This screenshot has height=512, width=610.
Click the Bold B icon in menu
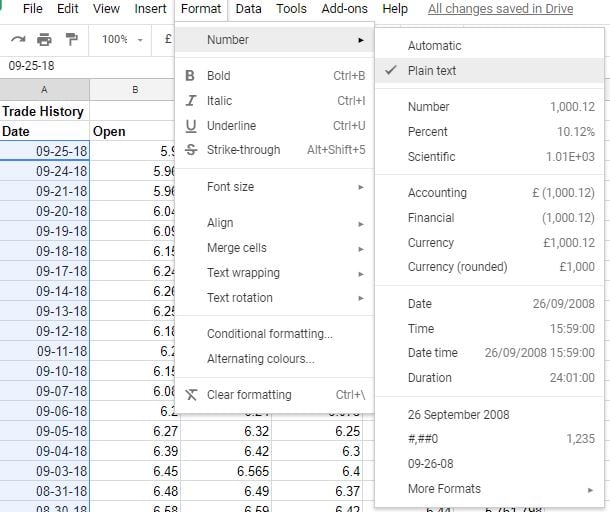click(x=190, y=76)
